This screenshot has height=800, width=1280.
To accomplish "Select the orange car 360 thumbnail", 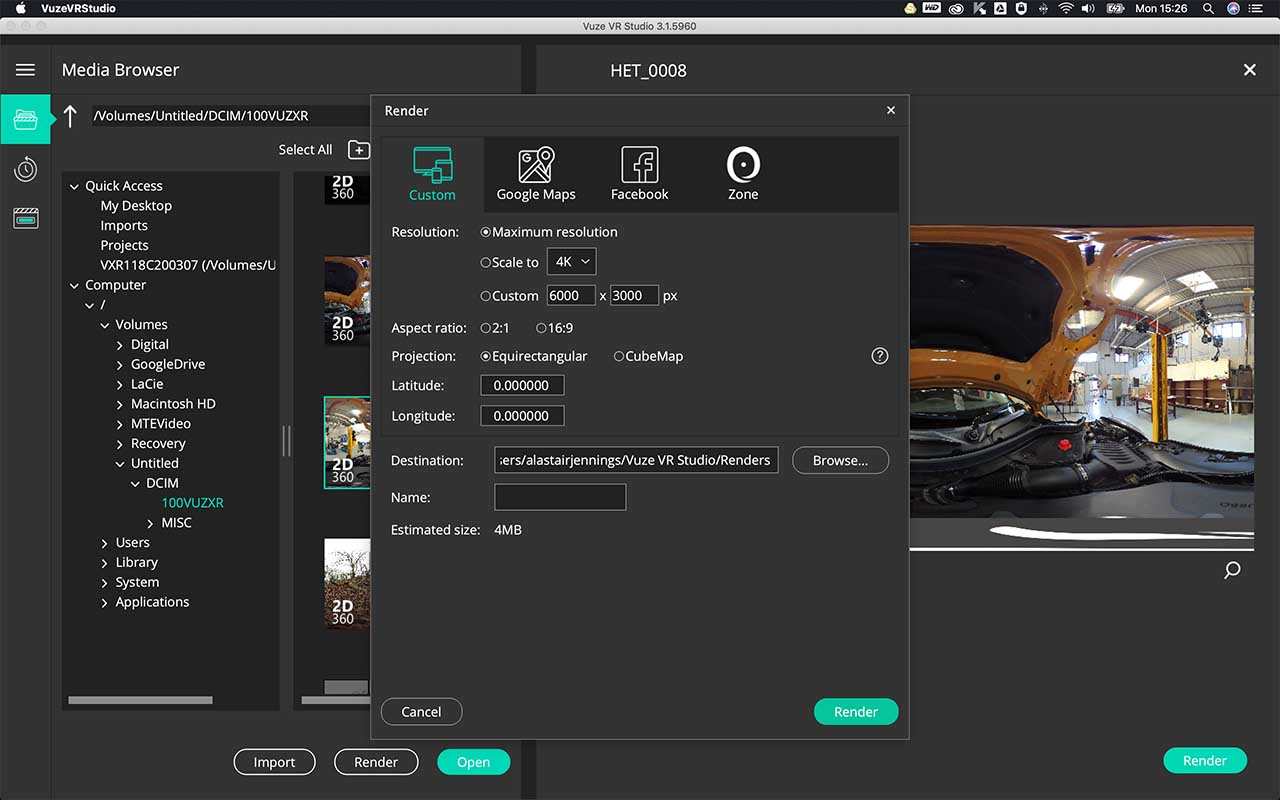I will click(x=347, y=301).
